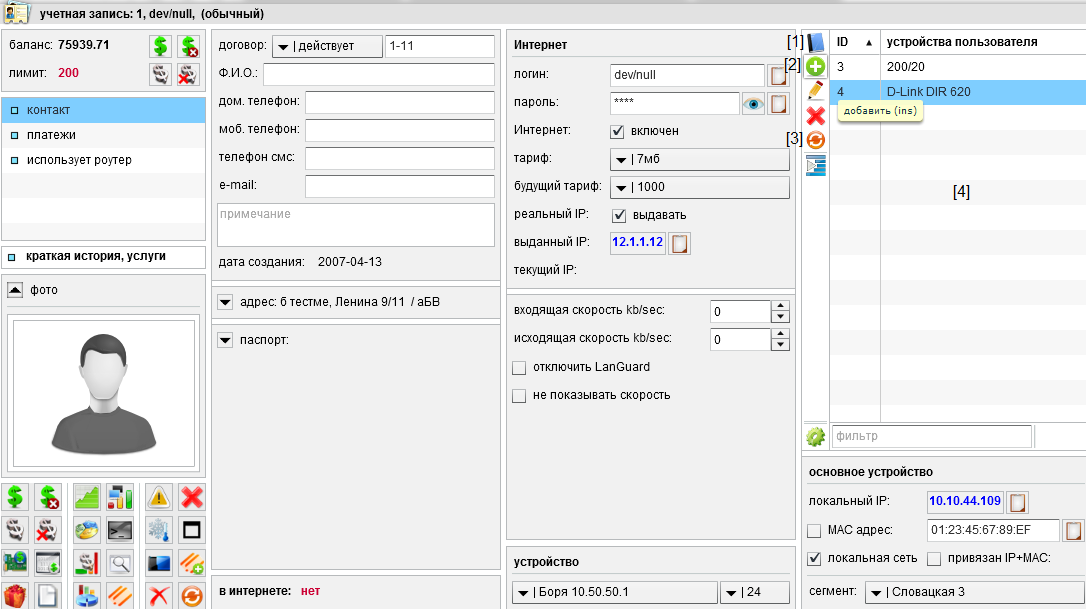
Task: Show password with the eye icon
Action: [x=753, y=103]
